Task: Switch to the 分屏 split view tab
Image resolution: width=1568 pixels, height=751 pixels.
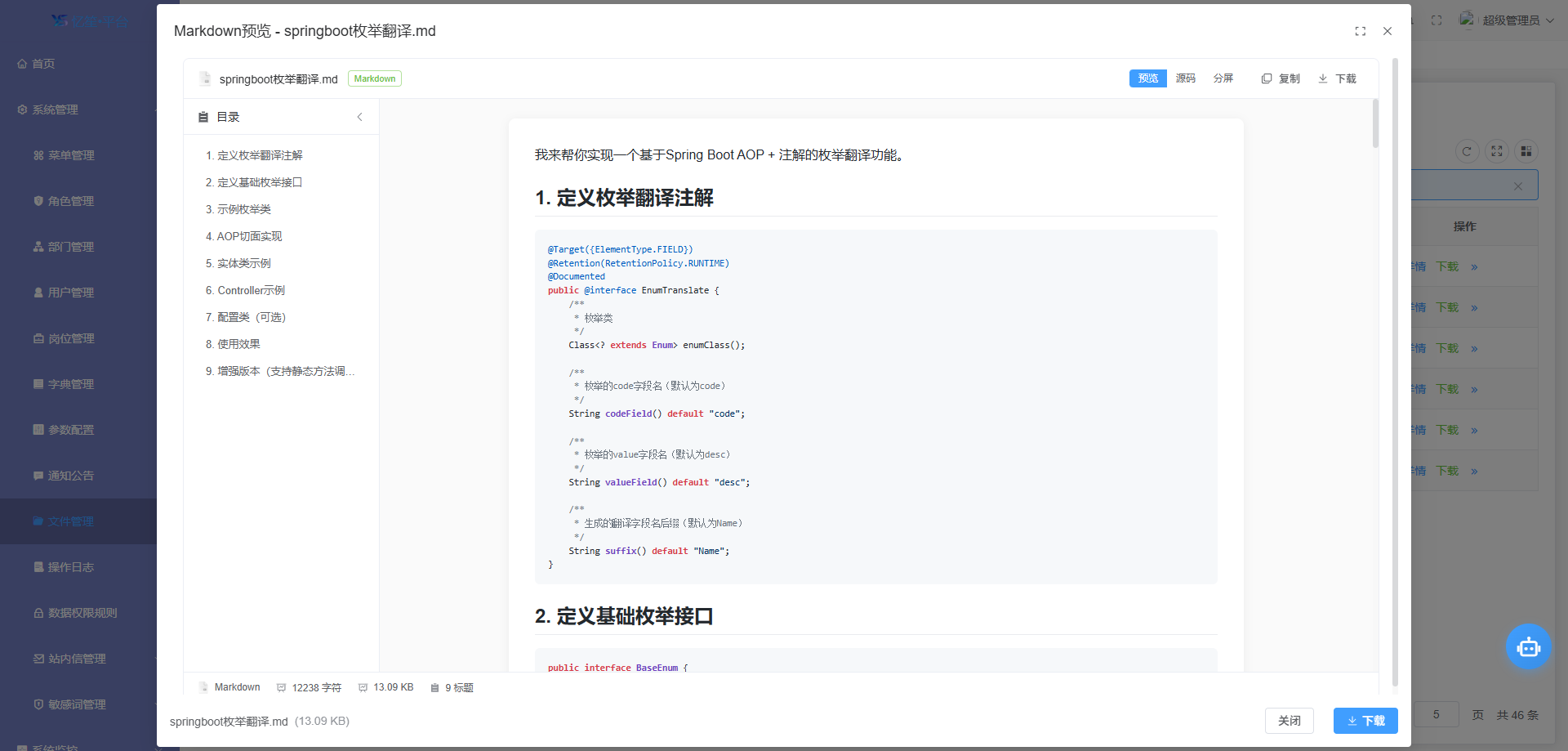Action: tap(1223, 78)
